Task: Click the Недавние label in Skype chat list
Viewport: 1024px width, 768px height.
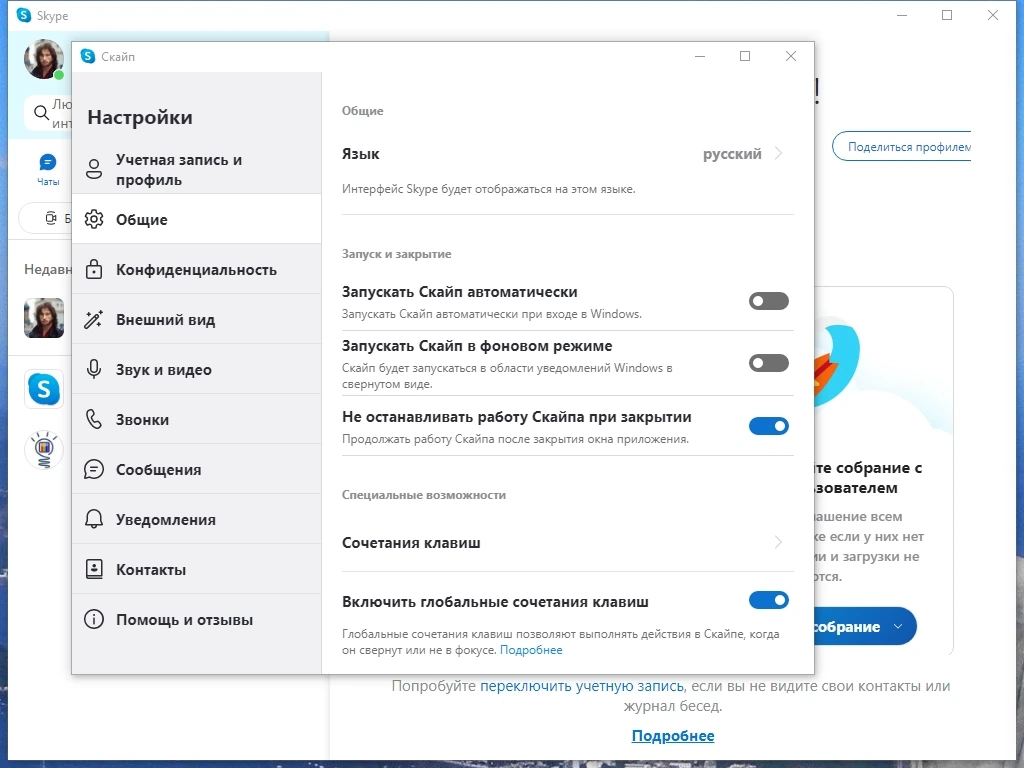Action: (x=47, y=269)
